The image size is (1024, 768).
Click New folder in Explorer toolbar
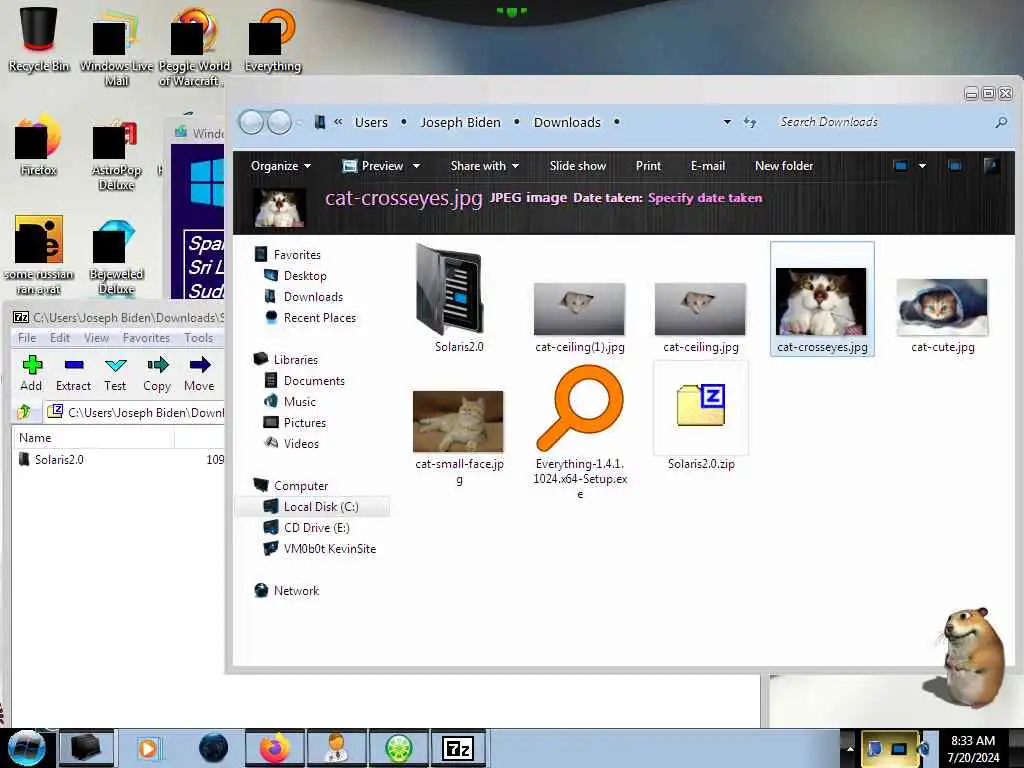[x=784, y=166]
